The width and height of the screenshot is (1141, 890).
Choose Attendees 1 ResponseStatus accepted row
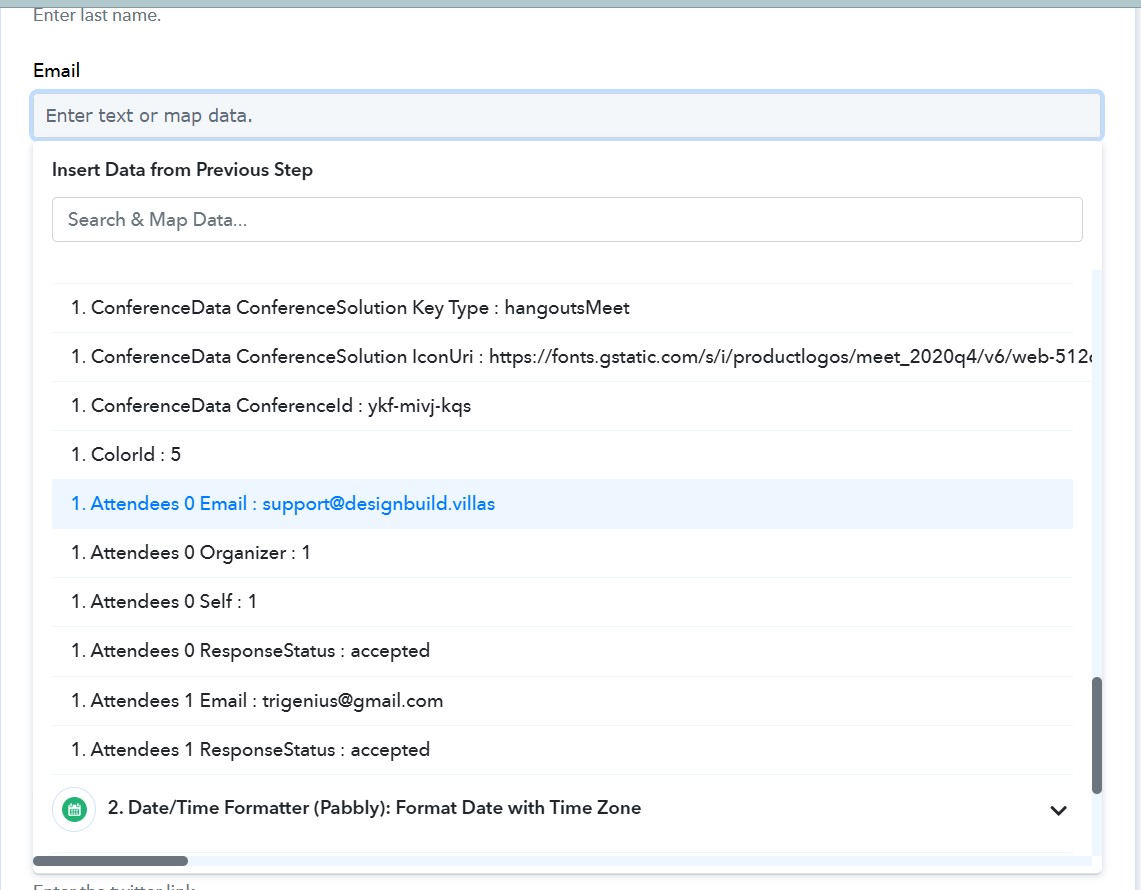tap(562, 750)
